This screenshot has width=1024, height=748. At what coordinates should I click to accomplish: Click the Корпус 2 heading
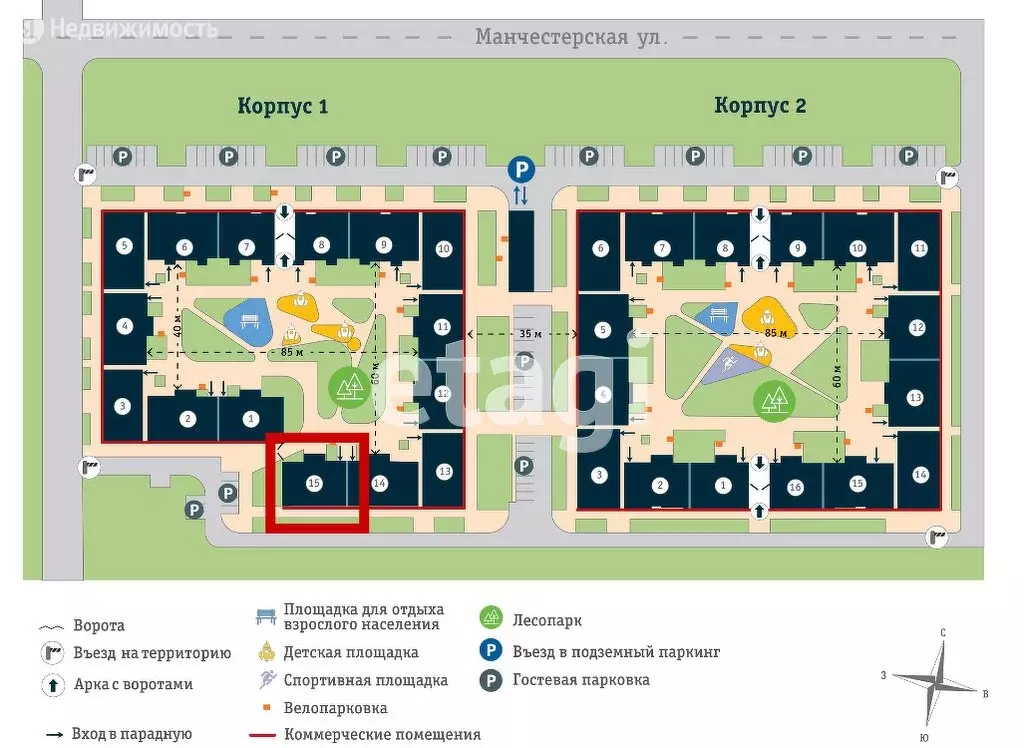tap(760, 105)
